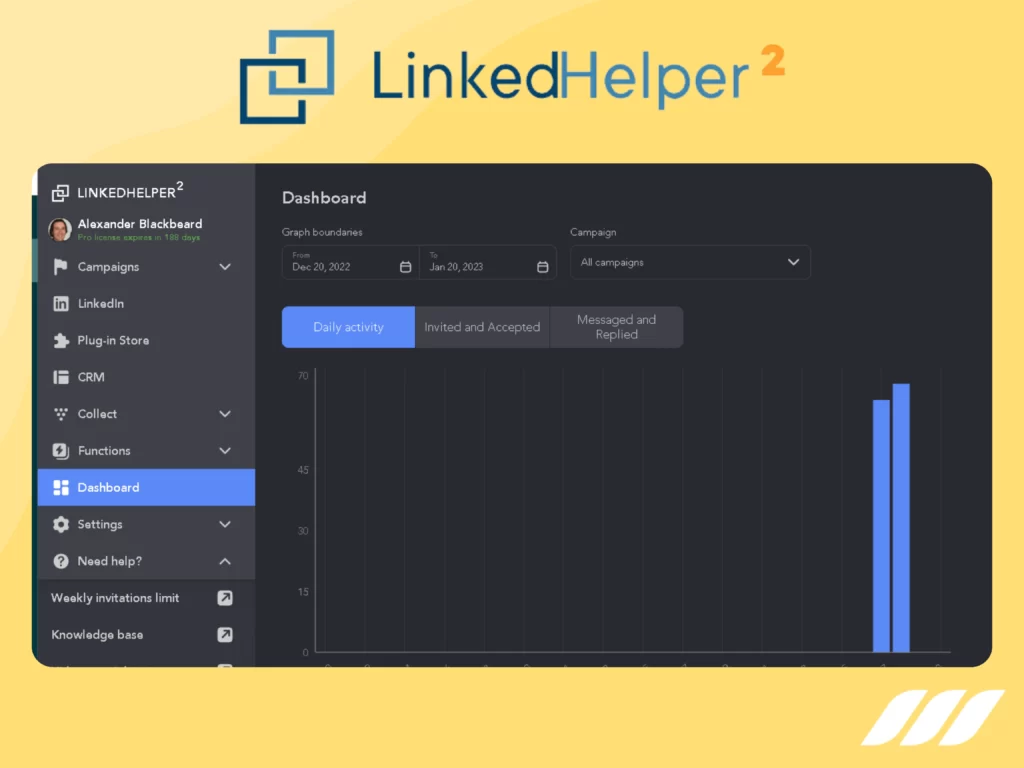
Task: Click the Need help question mark icon
Action: 61,561
